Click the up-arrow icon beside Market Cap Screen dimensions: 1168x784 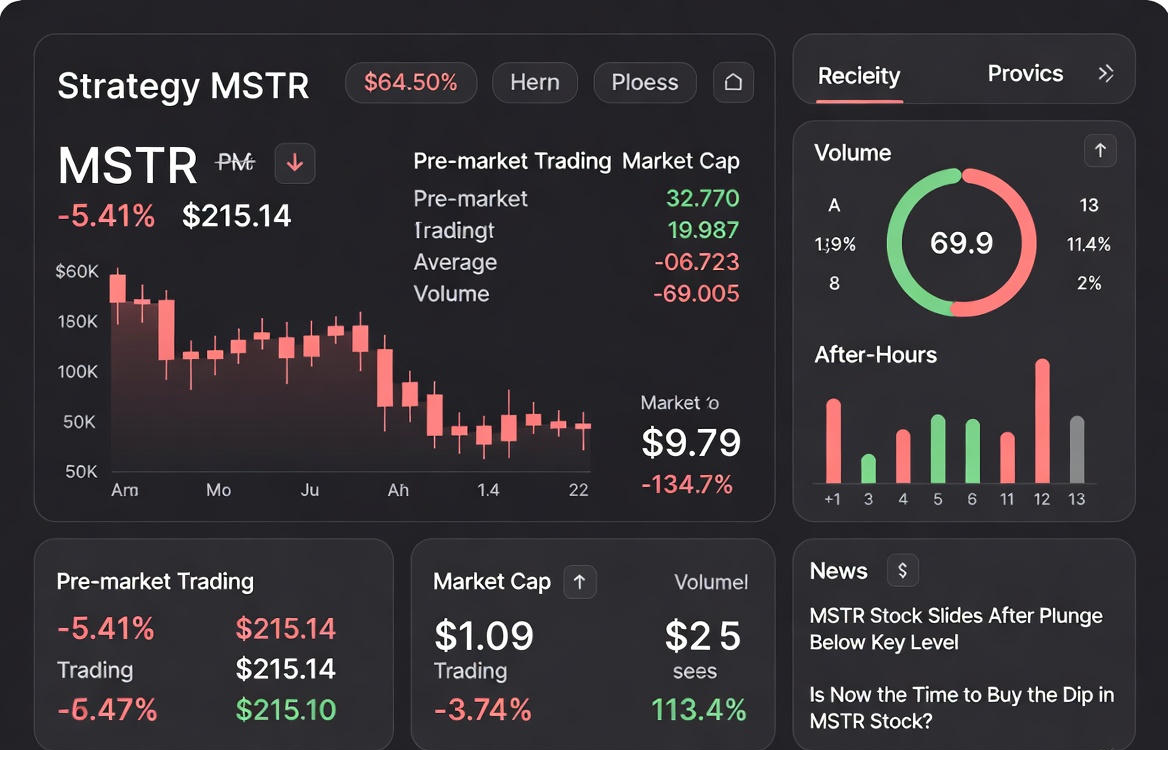[x=580, y=582]
